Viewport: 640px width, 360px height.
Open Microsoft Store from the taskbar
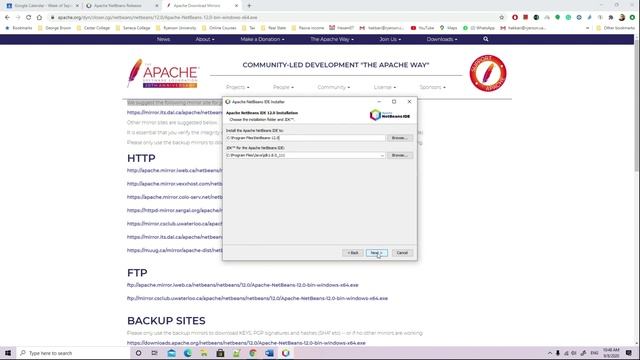click(x=220, y=353)
